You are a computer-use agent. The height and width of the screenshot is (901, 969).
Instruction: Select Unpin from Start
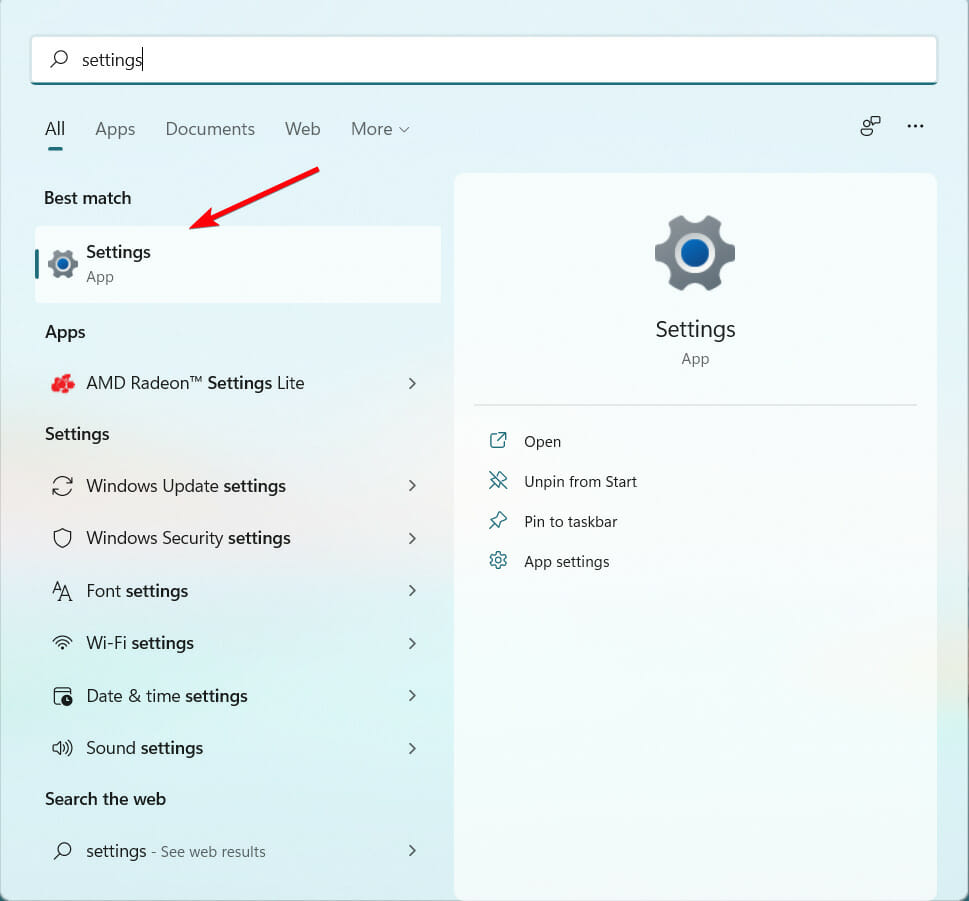[x=580, y=482]
